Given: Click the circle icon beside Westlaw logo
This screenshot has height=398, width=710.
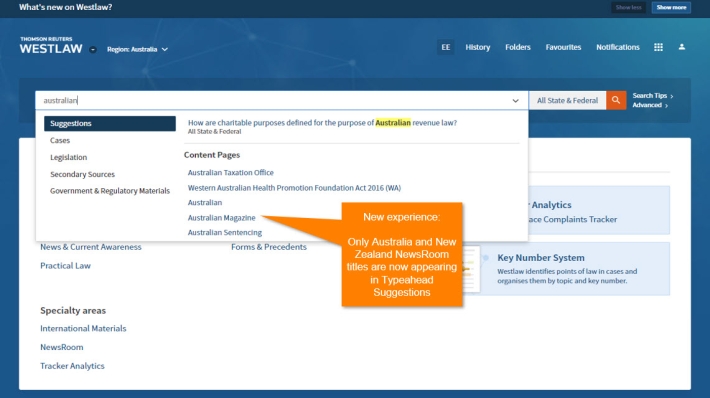Looking at the screenshot, I should point(93,49).
